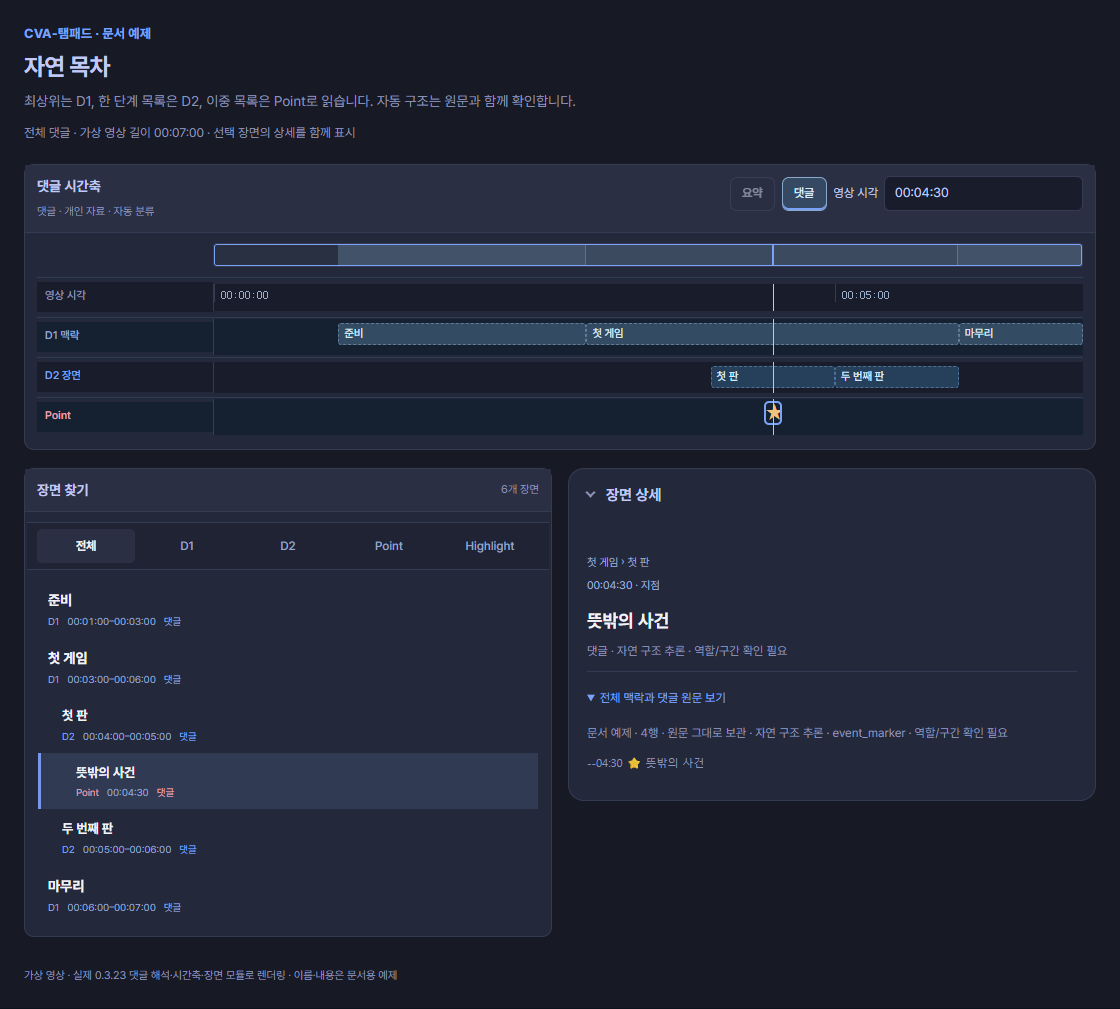This screenshot has width=1120, height=1009.
Task: Click the star icon in comment source line
Action: click(634, 763)
